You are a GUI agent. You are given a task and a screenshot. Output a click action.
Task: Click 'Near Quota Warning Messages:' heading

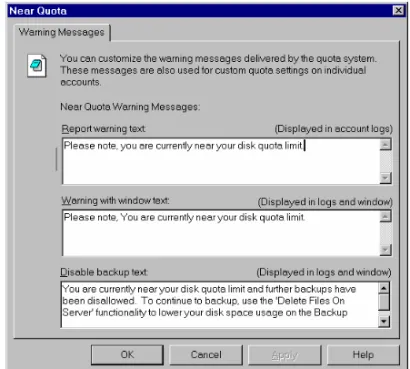[x=130, y=107]
